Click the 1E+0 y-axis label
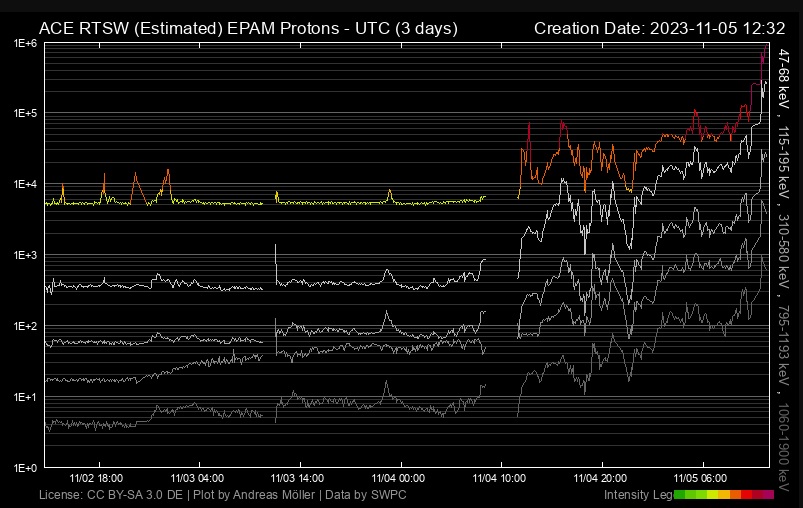The image size is (803, 508). (25, 468)
